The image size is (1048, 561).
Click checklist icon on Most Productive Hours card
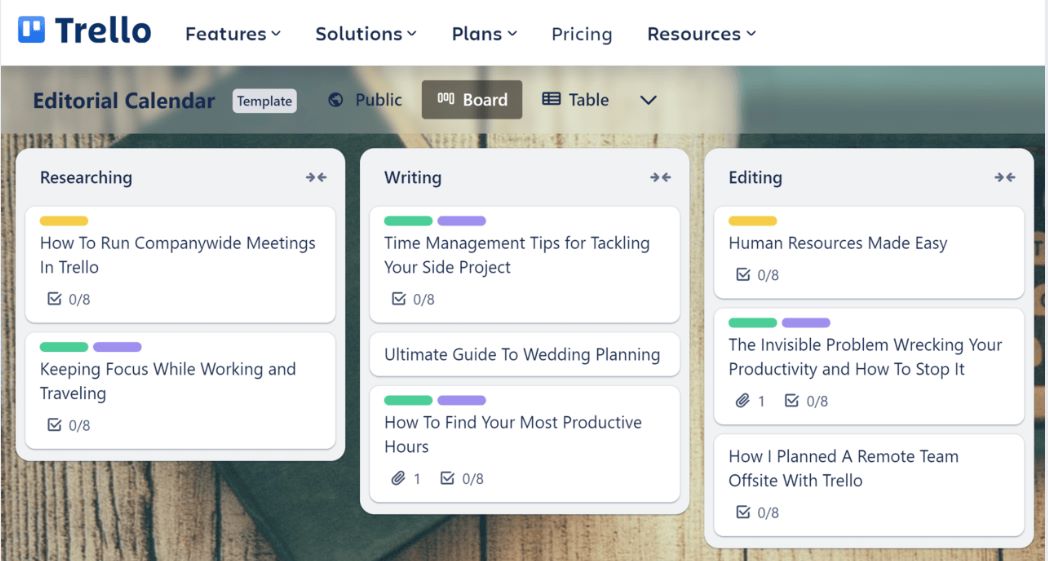447,478
